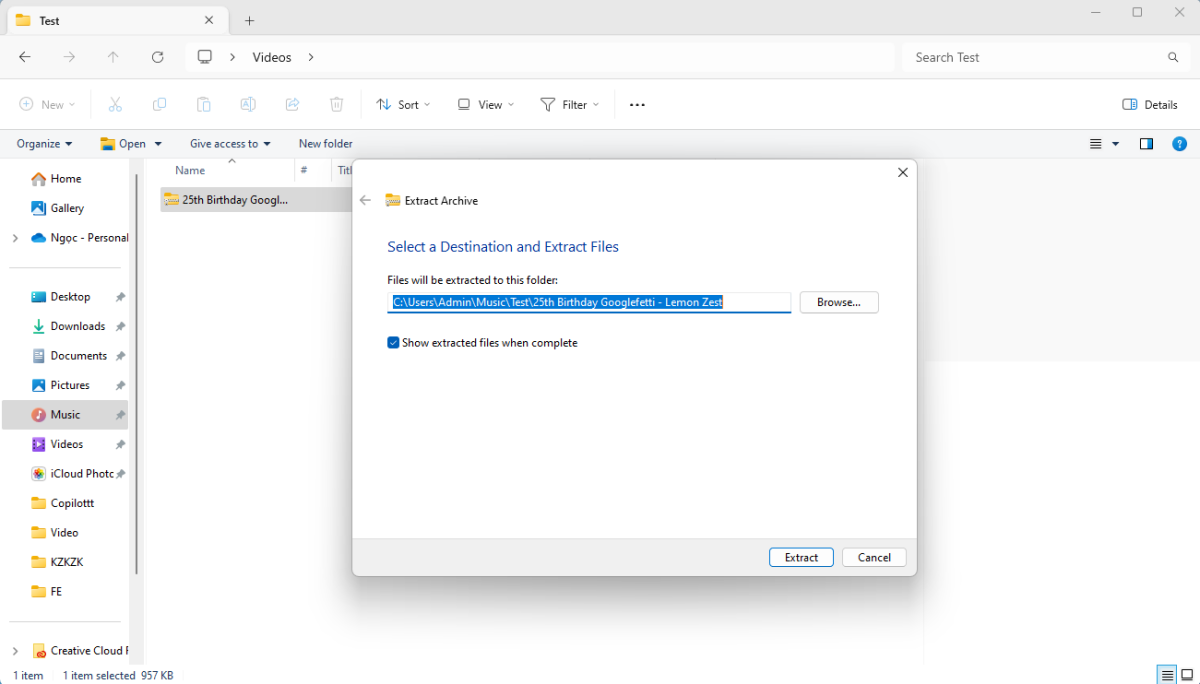Toggle the Details pane button

pos(1150,104)
